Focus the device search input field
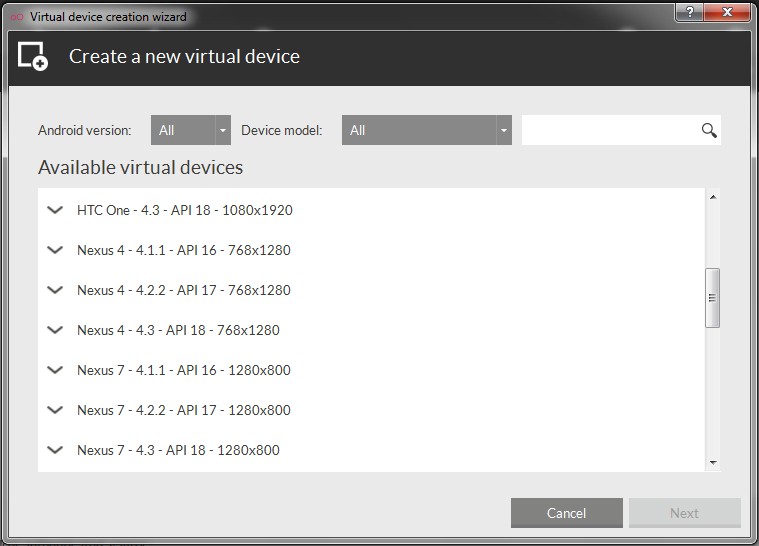This screenshot has width=759, height=546. (621, 130)
